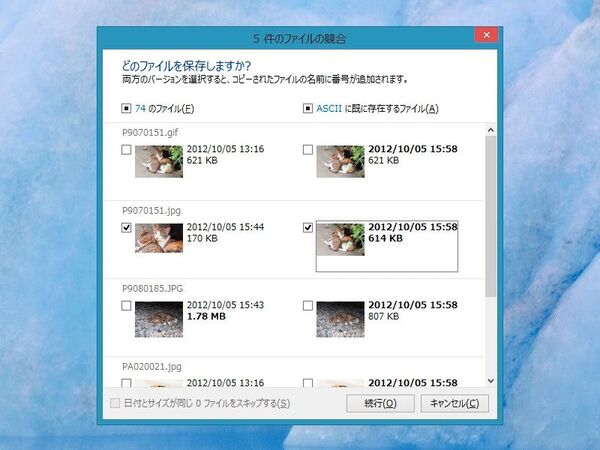The width and height of the screenshot is (600, 450).
Task: Open the 'ASCII' destination folder link
Action: [x=329, y=109]
